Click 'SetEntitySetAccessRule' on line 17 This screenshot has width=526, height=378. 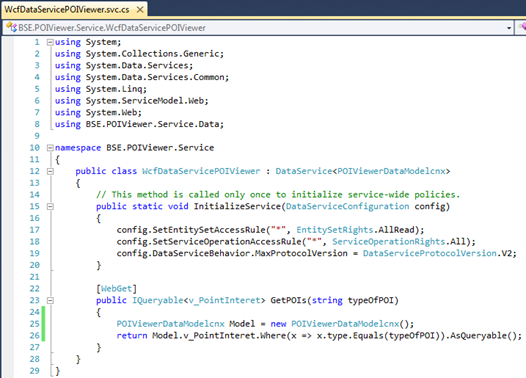click(209, 230)
